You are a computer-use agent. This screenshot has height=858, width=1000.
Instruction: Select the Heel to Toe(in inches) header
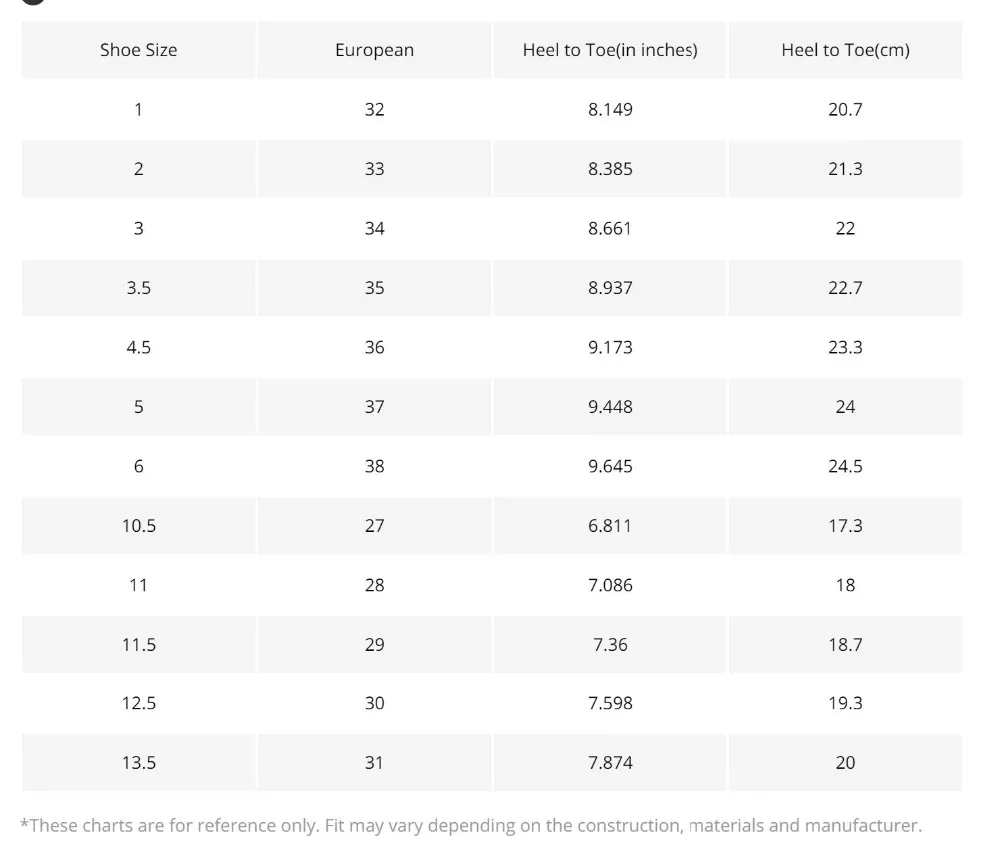pos(610,50)
